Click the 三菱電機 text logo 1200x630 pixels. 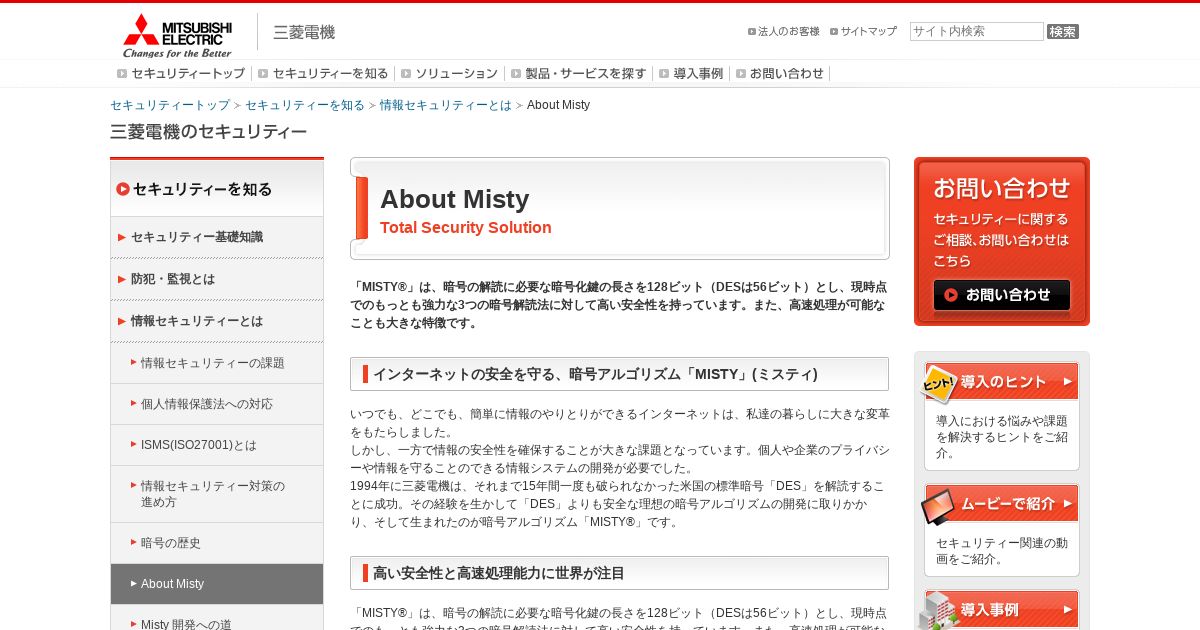point(304,32)
